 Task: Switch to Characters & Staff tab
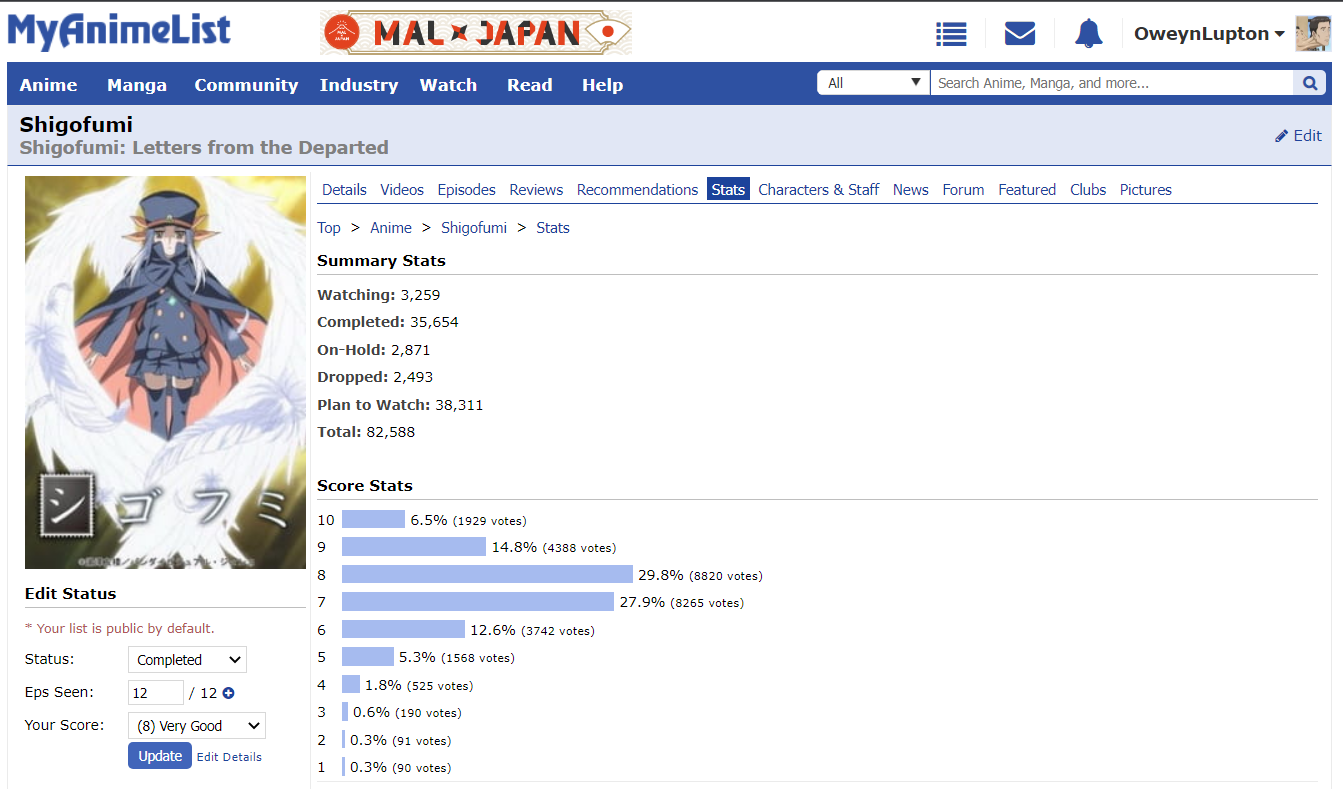[818, 190]
